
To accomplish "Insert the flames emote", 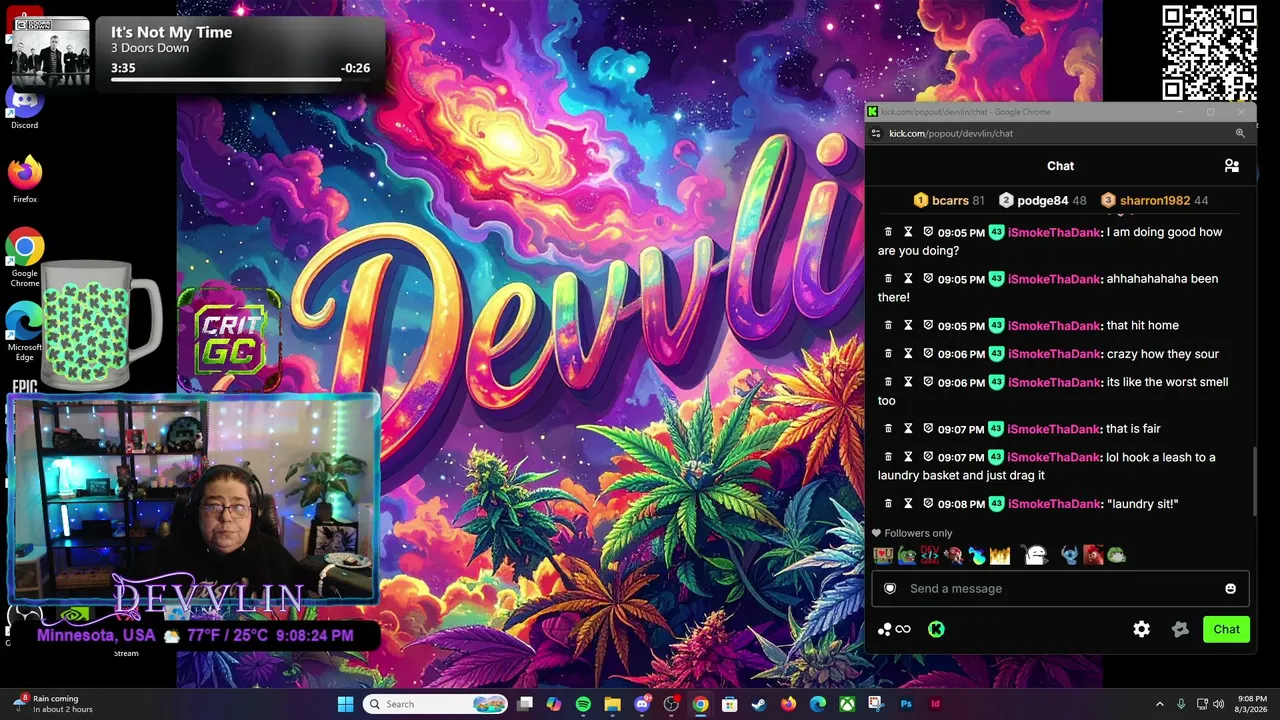I will [x=1000, y=555].
